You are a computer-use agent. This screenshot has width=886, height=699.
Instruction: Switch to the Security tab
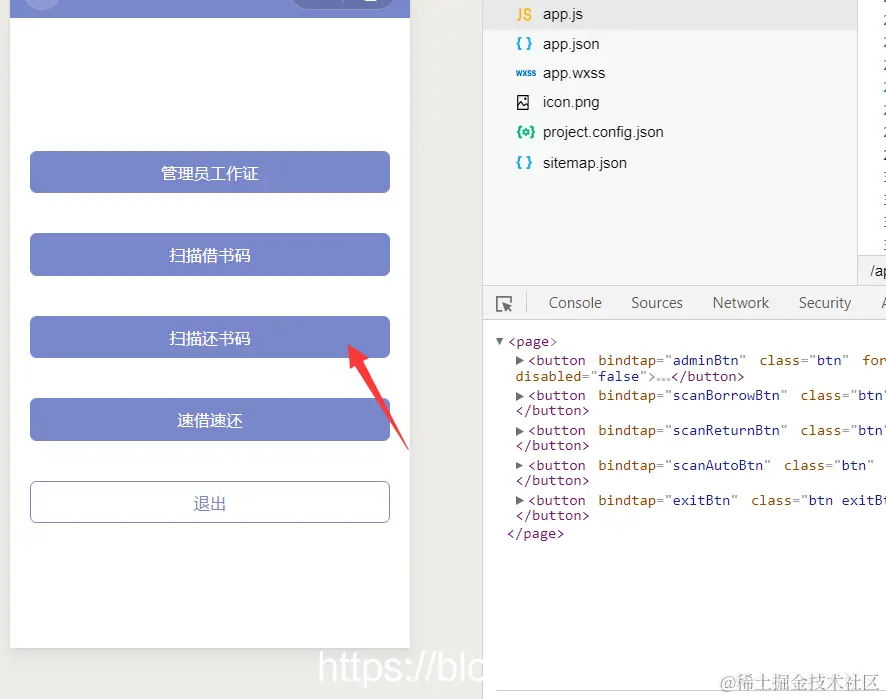(824, 303)
